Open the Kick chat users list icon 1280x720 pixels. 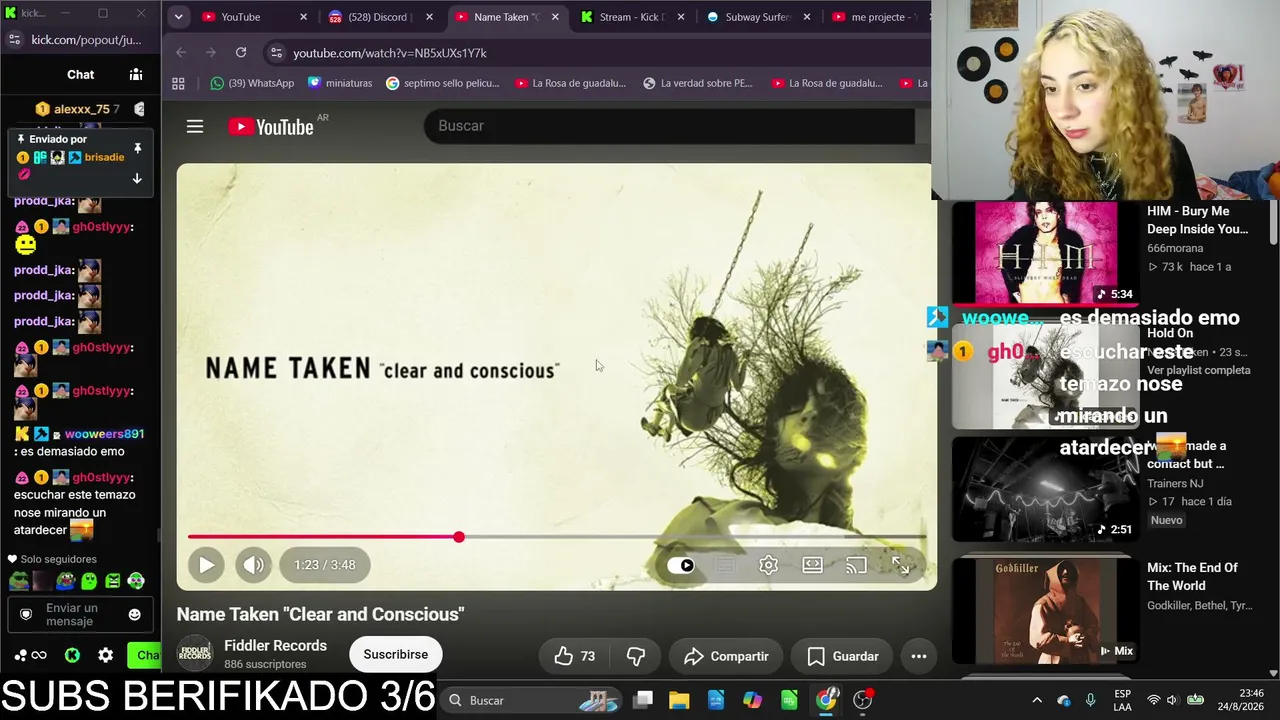click(x=136, y=74)
